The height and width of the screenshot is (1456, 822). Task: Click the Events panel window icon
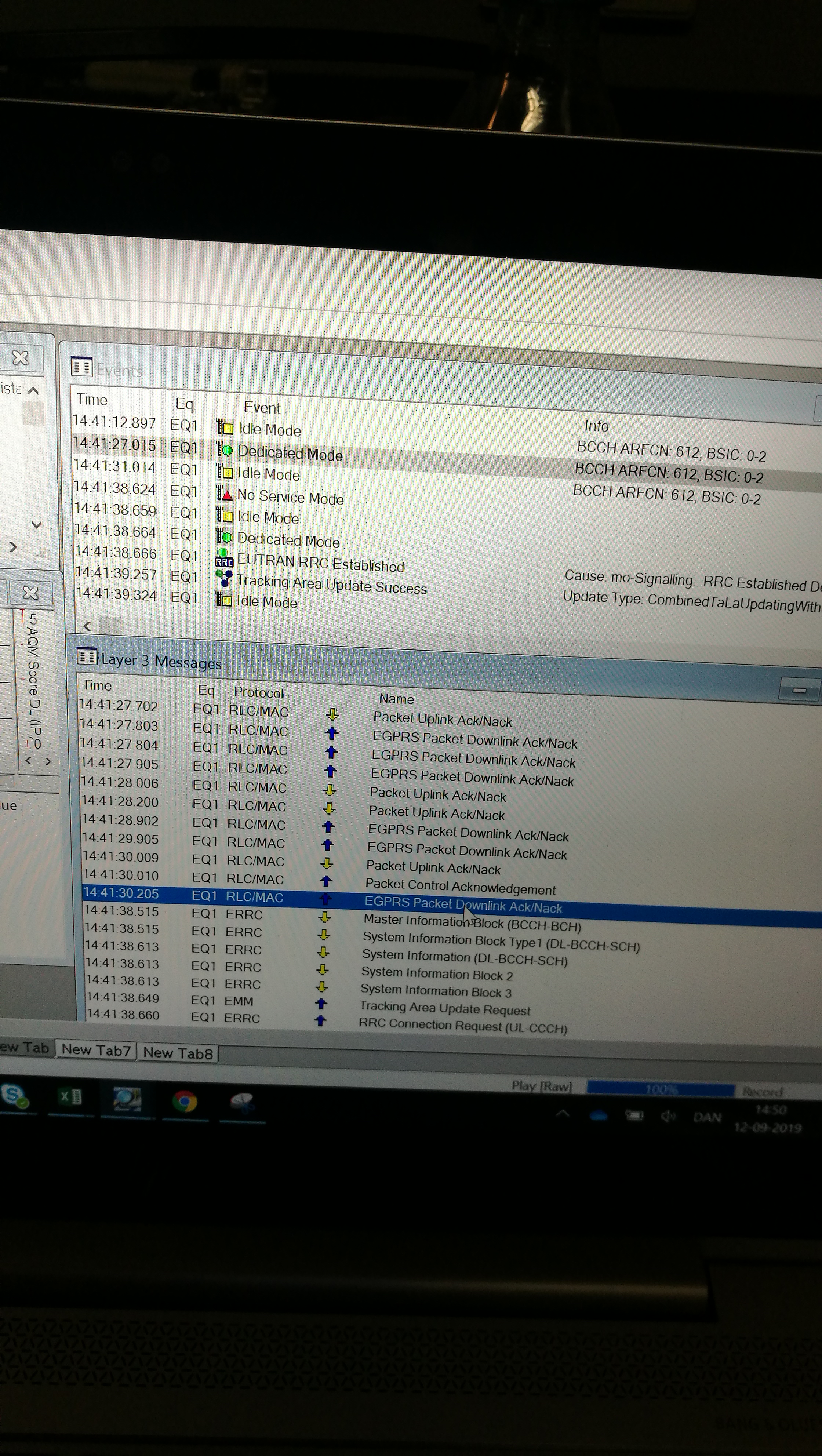click(81, 366)
